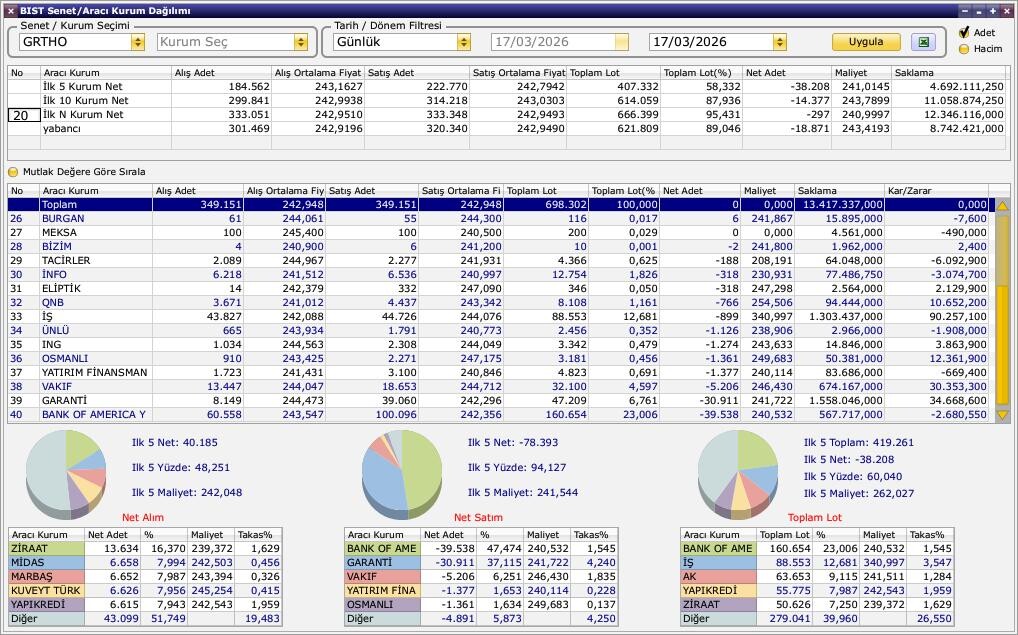Click the plus icon in the title bar
The height and width of the screenshot is (635, 1018).
click(x=993, y=11)
